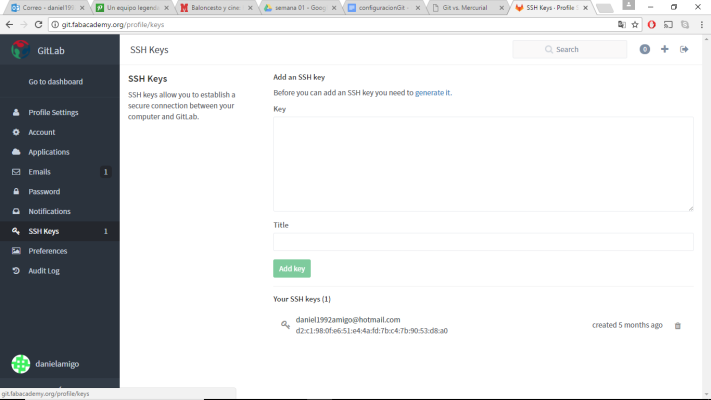Switch to semana 01 Google tab
This screenshot has height=400, width=711.
(x=299, y=8)
